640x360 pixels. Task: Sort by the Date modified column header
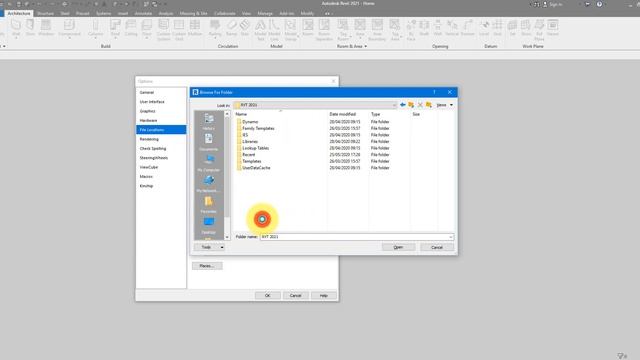coord(342,114)
